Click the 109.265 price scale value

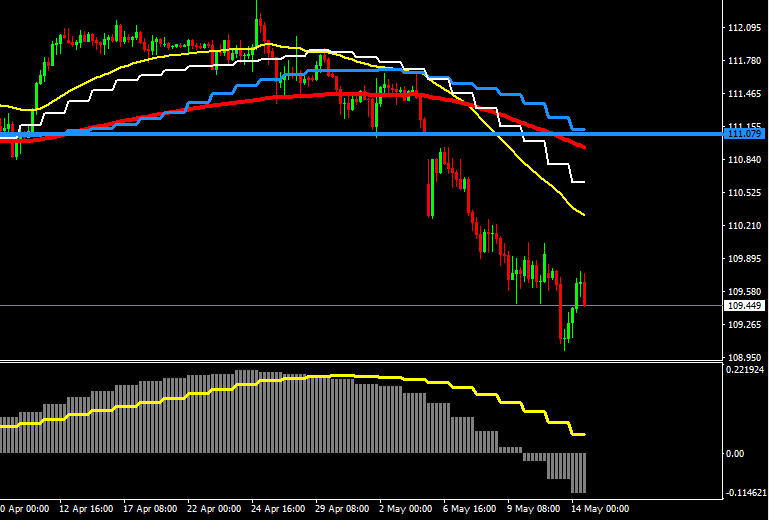pos(744,324)
